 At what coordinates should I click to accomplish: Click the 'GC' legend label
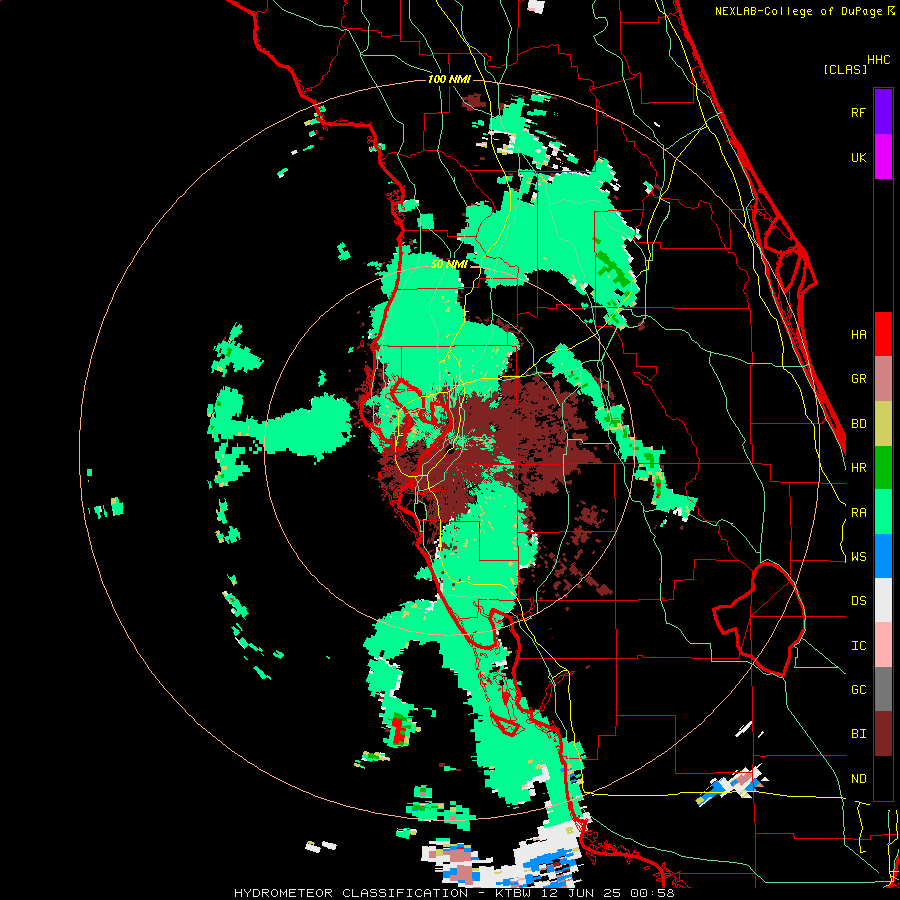click(858, 690)
